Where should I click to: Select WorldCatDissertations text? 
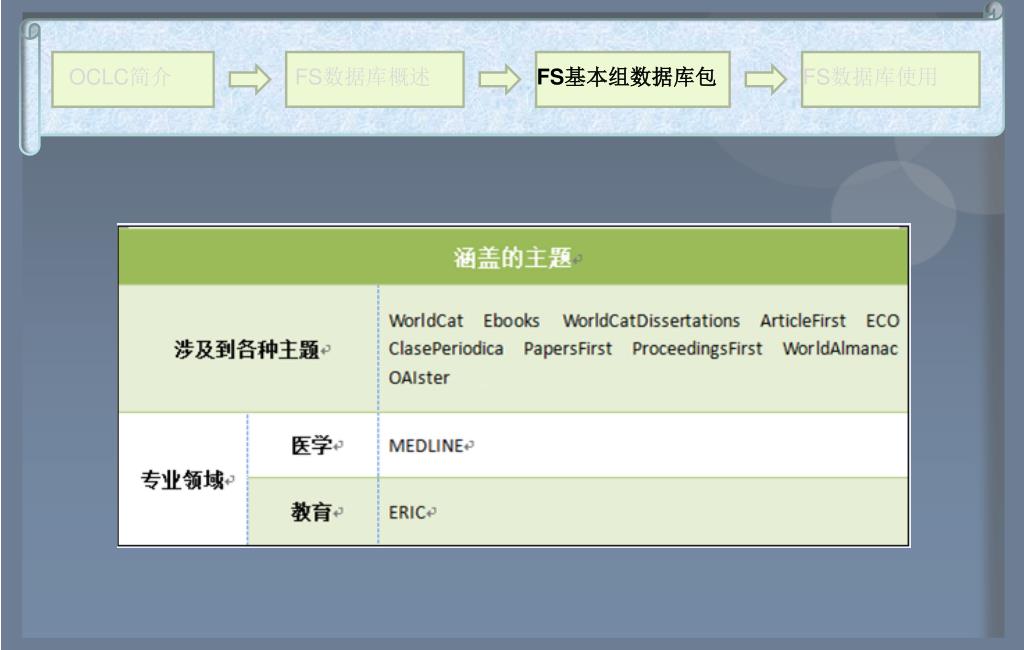click(651, 321)
